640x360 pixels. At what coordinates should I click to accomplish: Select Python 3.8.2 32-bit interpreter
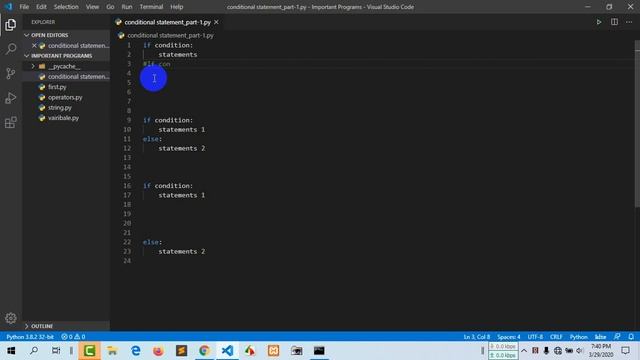click(30, 337)
